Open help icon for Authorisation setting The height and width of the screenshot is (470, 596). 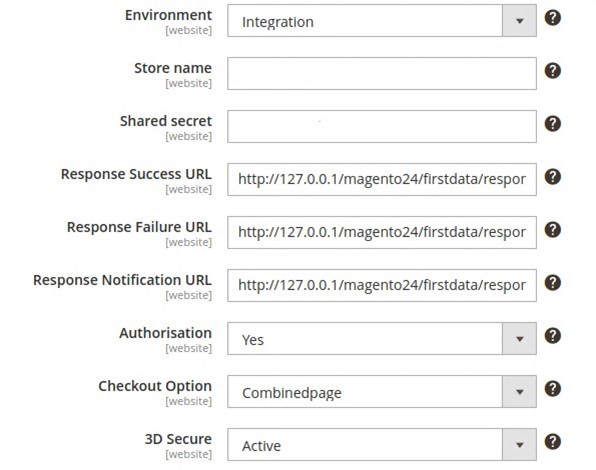click(x=552, y=336)
